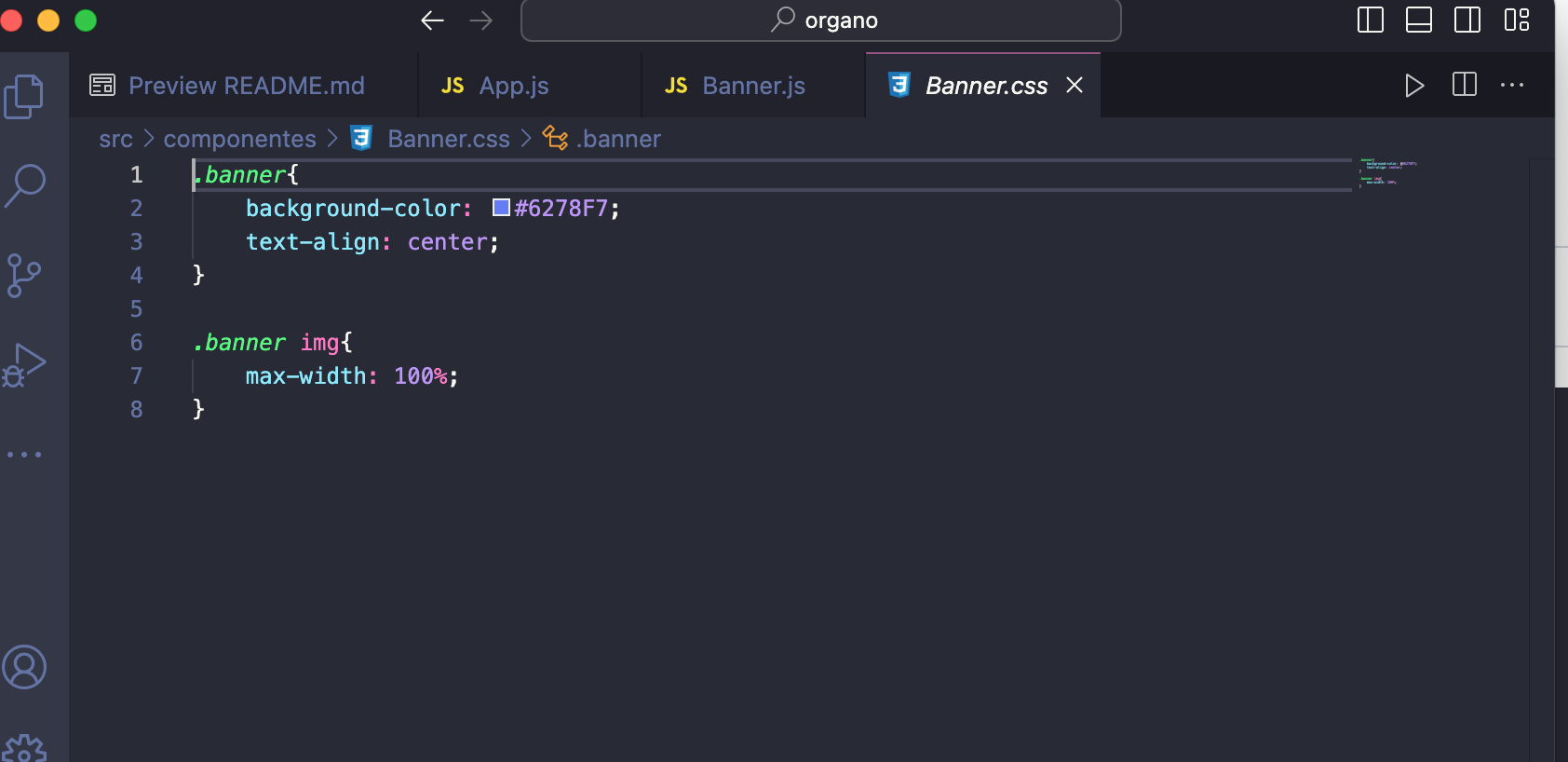Click line number 1 in gutter
1568x762 pixels.
pyautogui.click(x=137, y=174)
